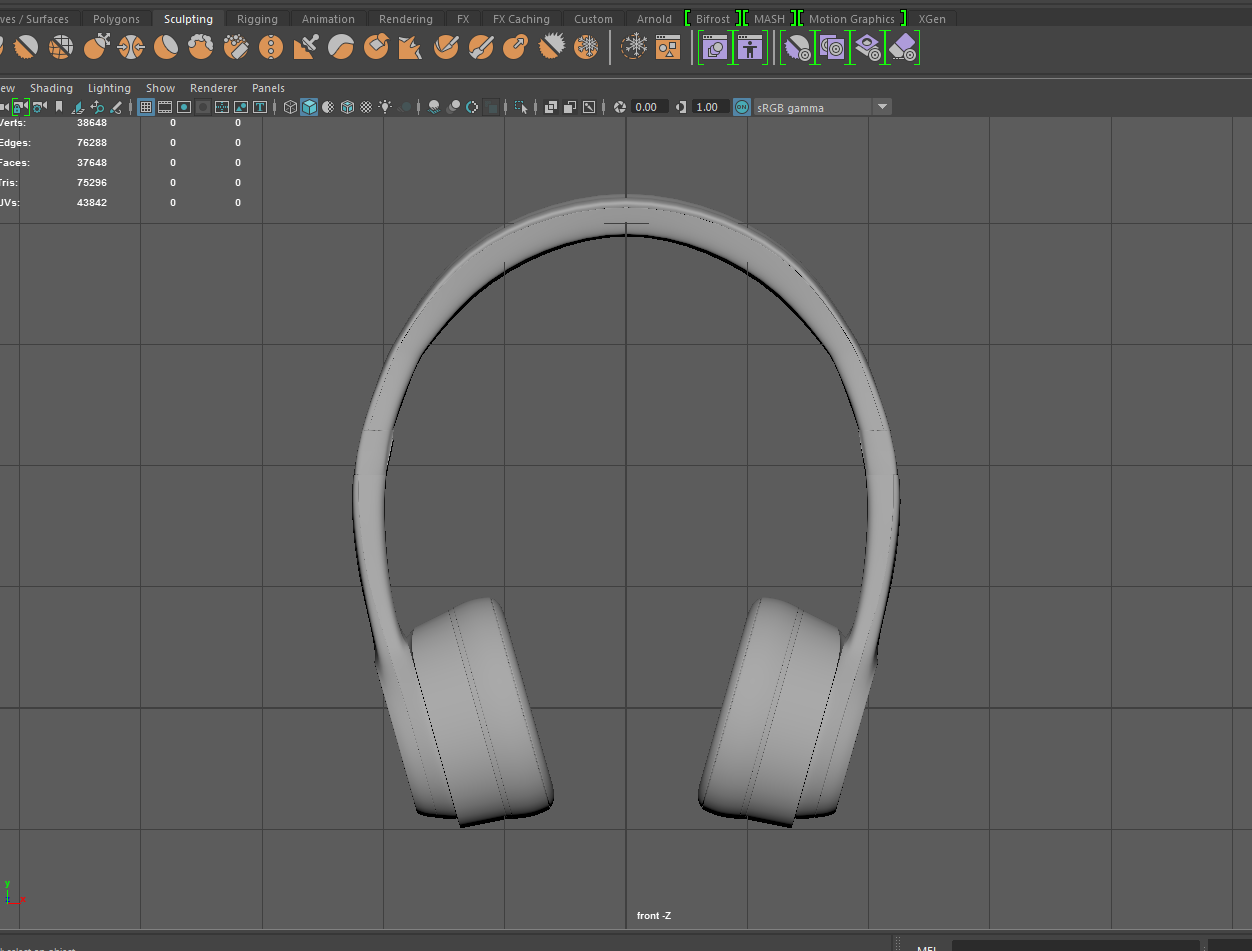Screen dimensions: 1252x951
Task: Open the camera bookmarks icon
Action: tap(59, 107)
